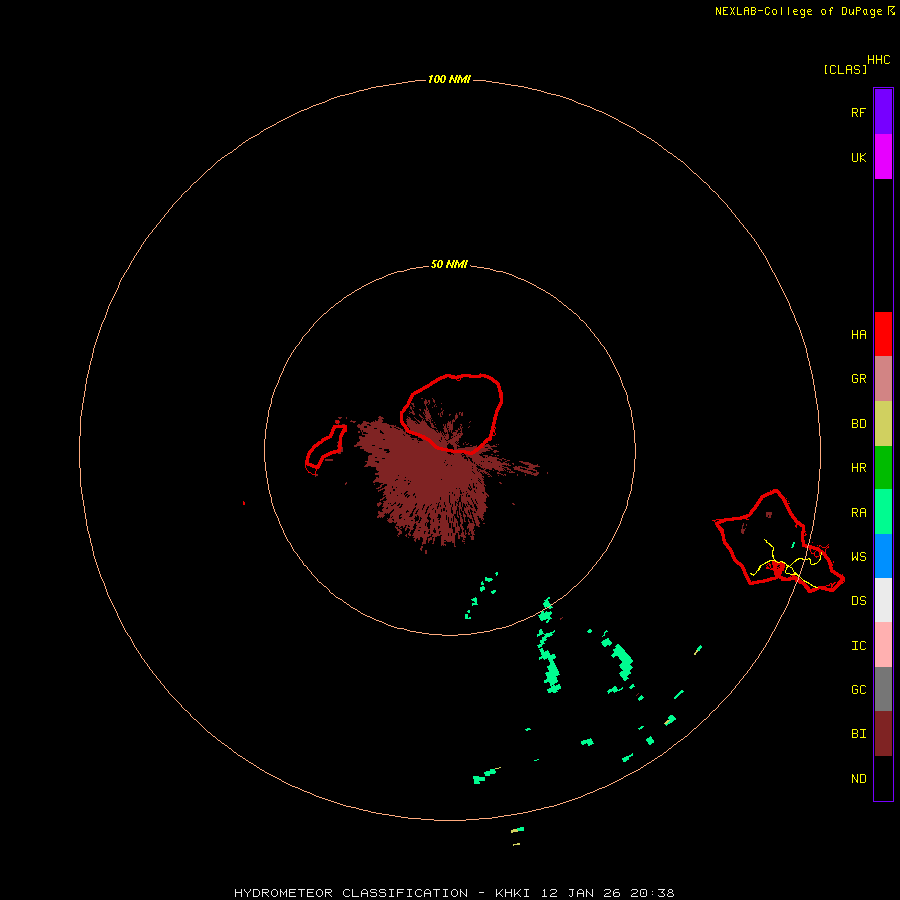Image resolution: width=900 pixels, height=900 pixels.
Task: Click the HHC product label
Action: 878,60
